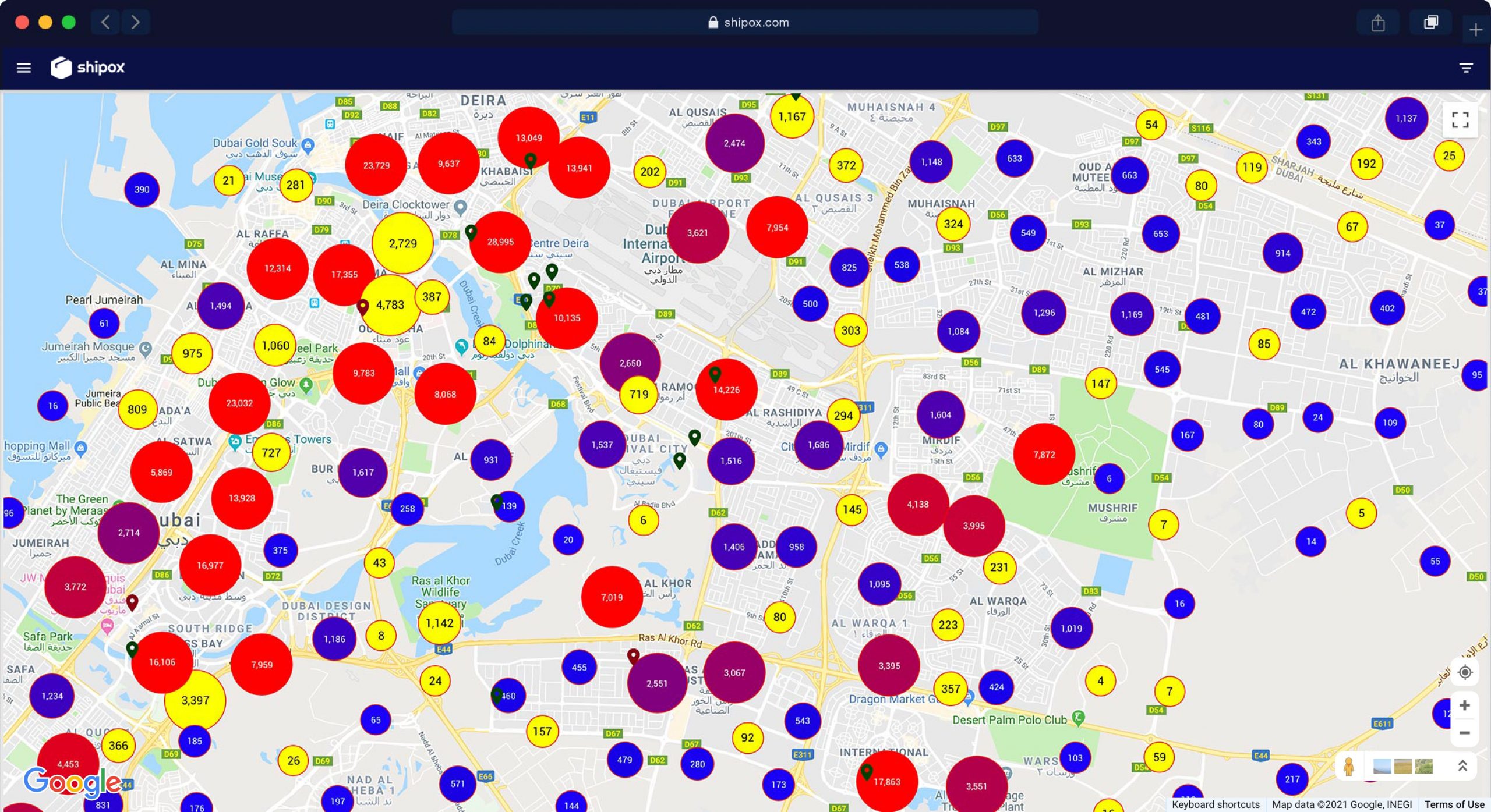
Task: Open Keyboard shortcuts link
Action: click(x=1216, y=804)
